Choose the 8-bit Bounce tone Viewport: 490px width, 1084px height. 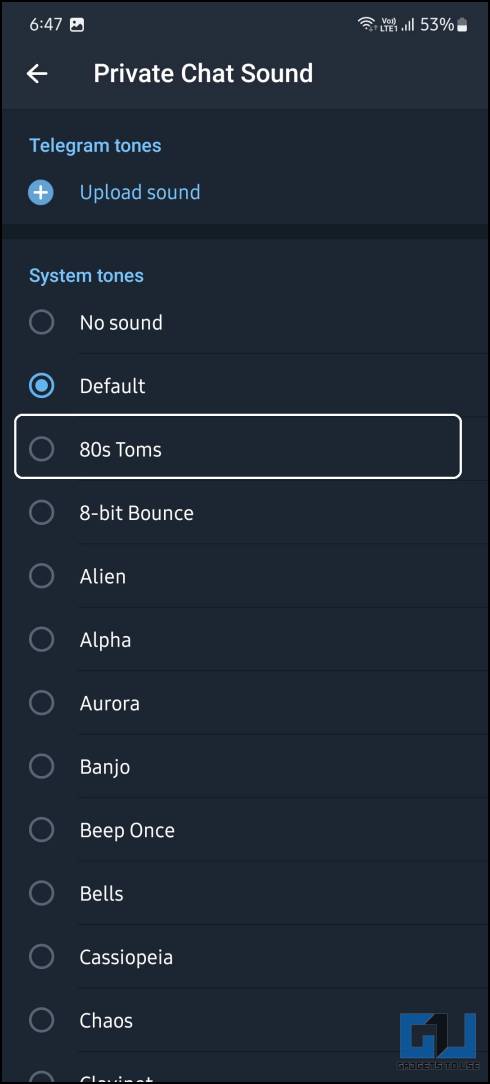(245, 513)
